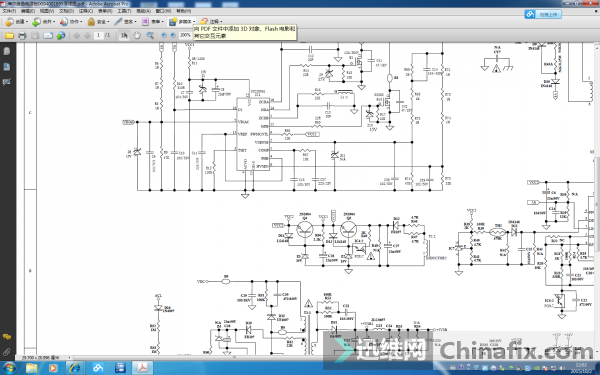Open the Help (帮助) menu

point(184,11)
